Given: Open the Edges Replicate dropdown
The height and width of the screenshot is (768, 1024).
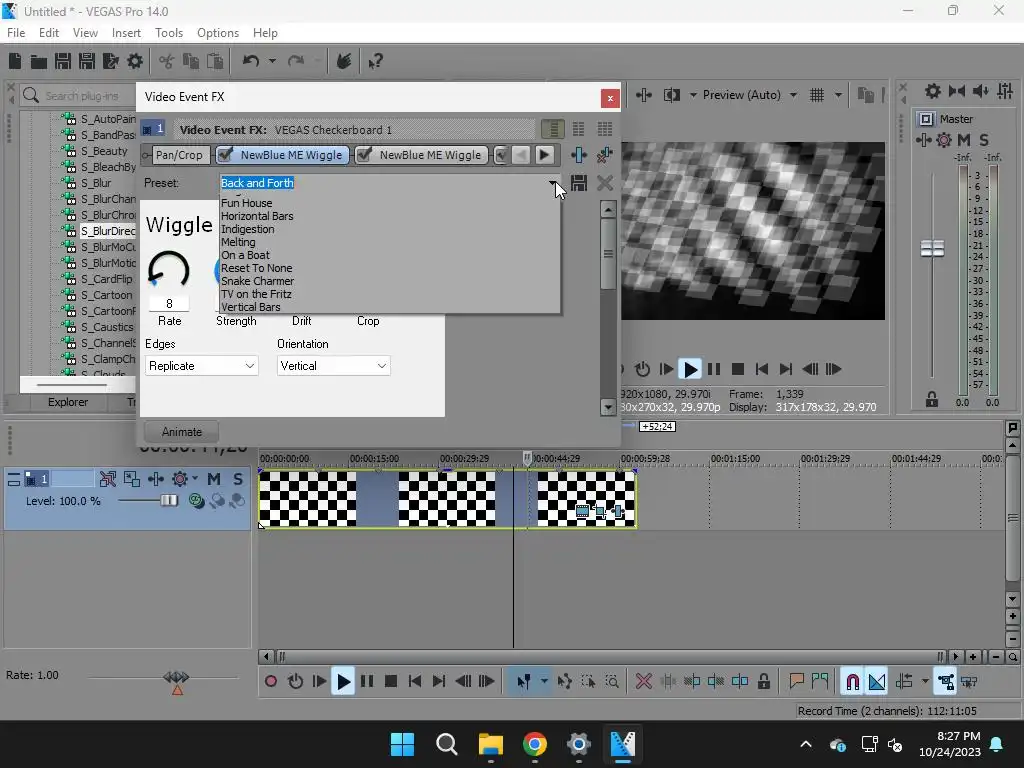Looking at the screenshot, I should (202, 366).
